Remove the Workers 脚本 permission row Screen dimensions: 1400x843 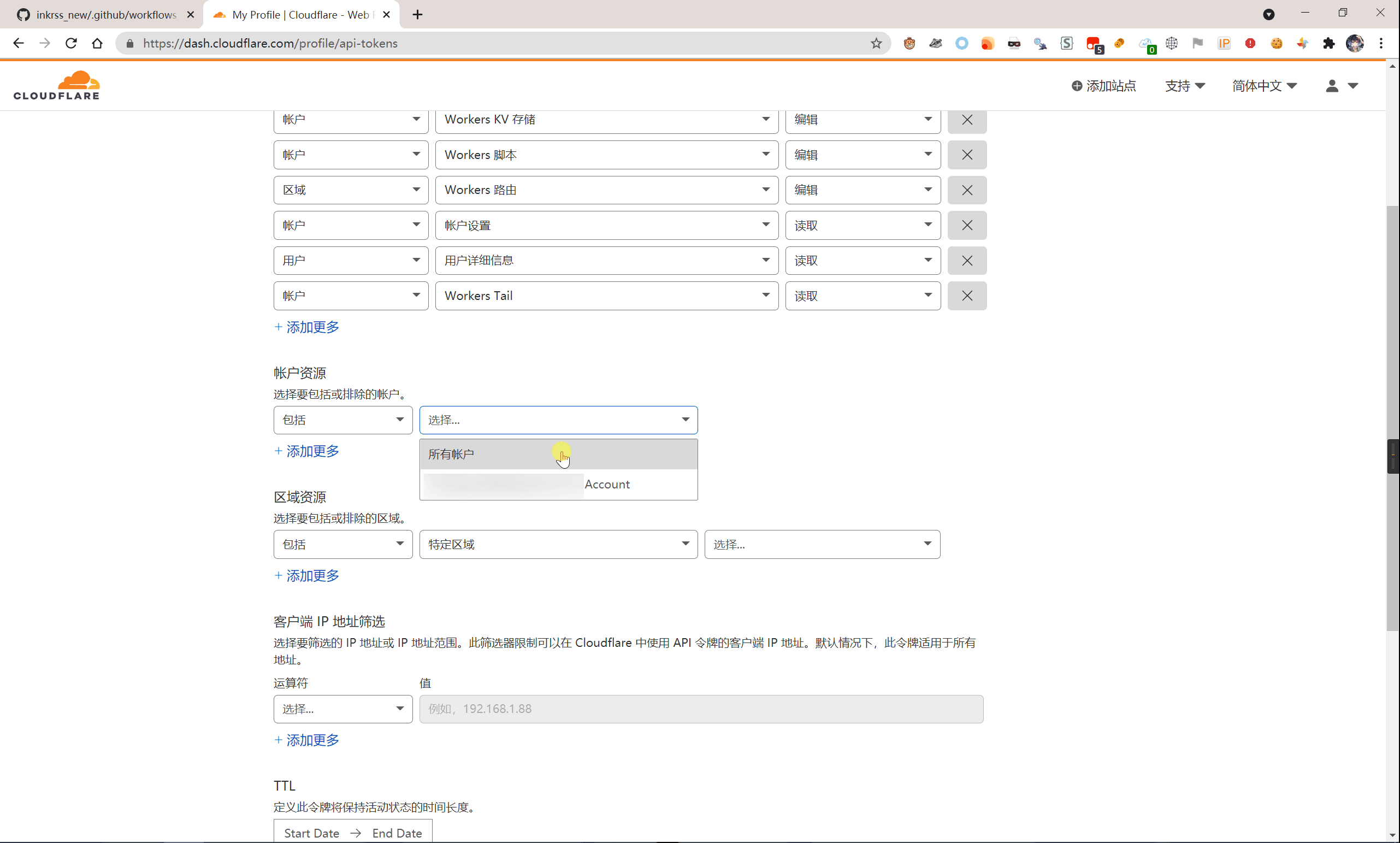click(967, 155)
